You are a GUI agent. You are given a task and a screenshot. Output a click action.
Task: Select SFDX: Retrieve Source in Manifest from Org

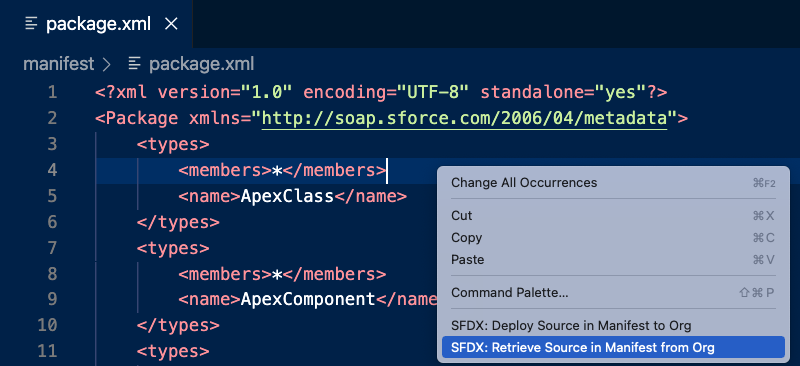pos(613,348)
